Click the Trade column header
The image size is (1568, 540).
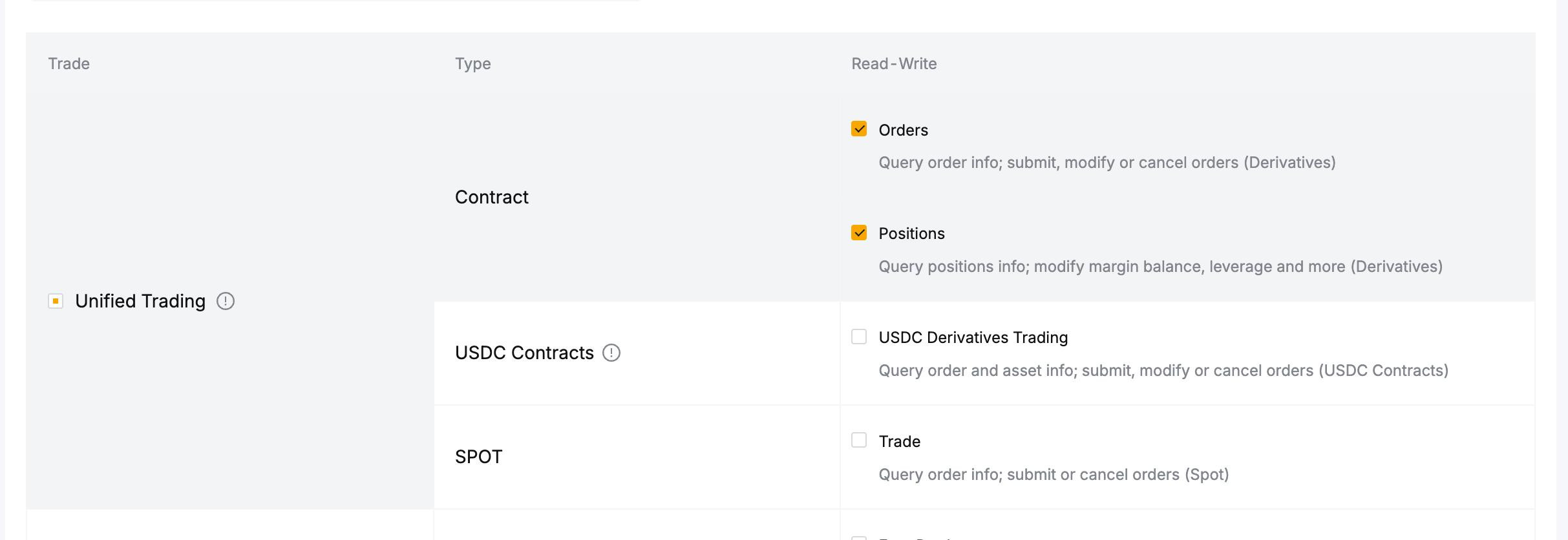69,64
